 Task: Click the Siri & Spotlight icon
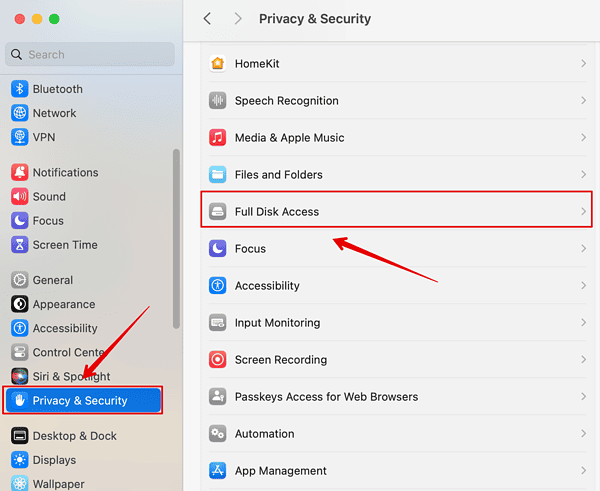click(x=19, y=376)
